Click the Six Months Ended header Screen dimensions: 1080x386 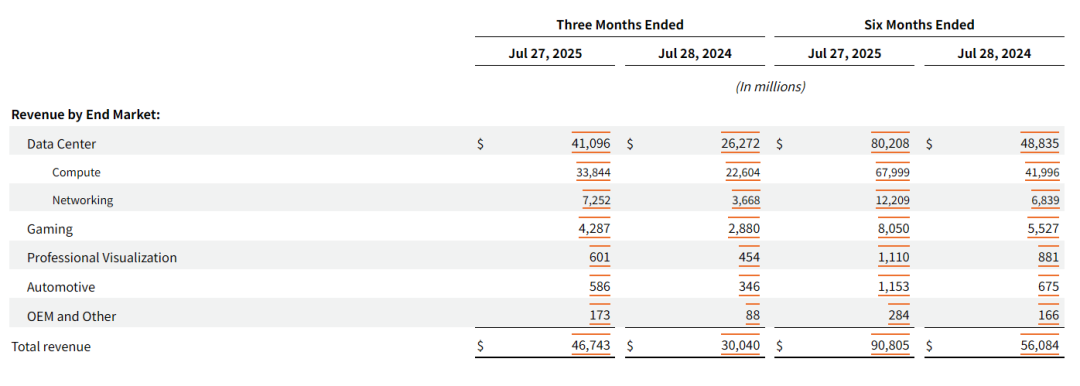[920, 25]
